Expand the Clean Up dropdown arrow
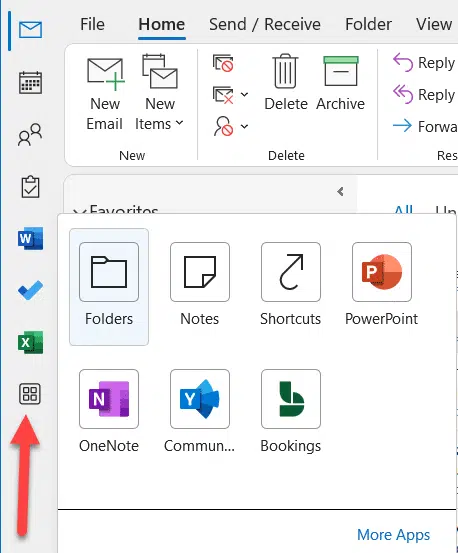The width and height of the screenshot is (458, 553). (x=244, y=95)
